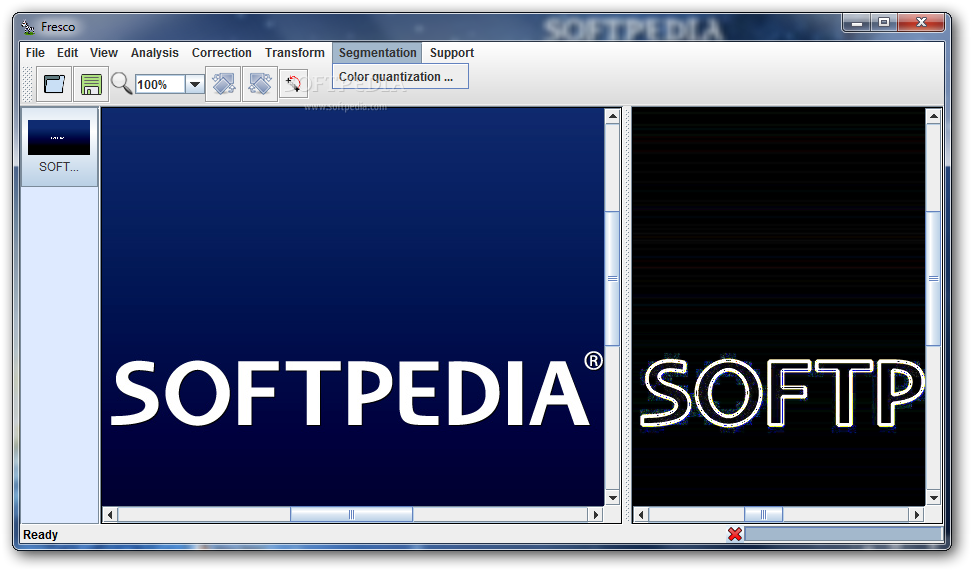Viewport: 972px width, 571px height.
Task: Click inside the 100% zoom field
Action: 160,84
